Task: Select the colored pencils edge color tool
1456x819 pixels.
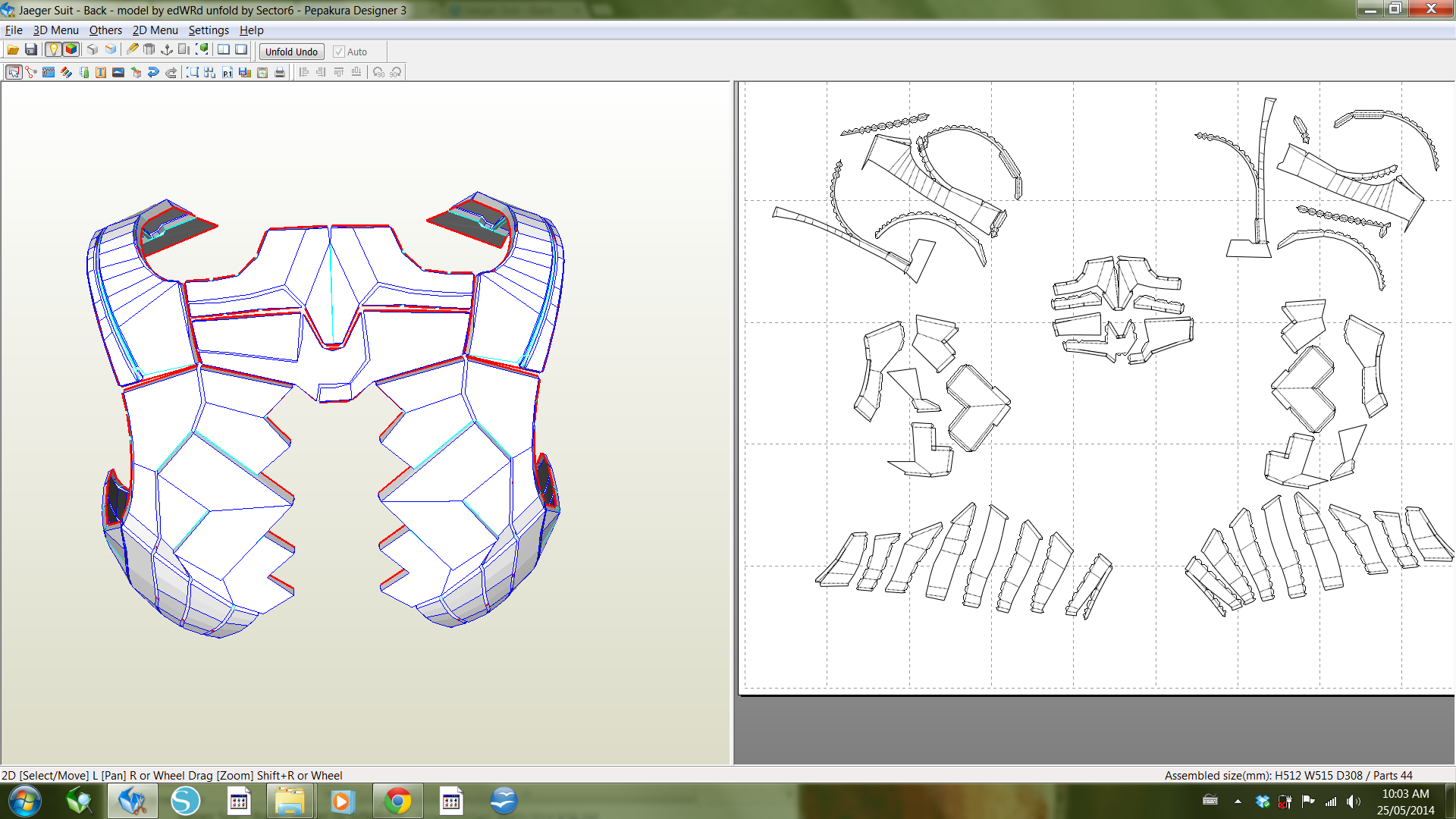Action: pos(66,73)
